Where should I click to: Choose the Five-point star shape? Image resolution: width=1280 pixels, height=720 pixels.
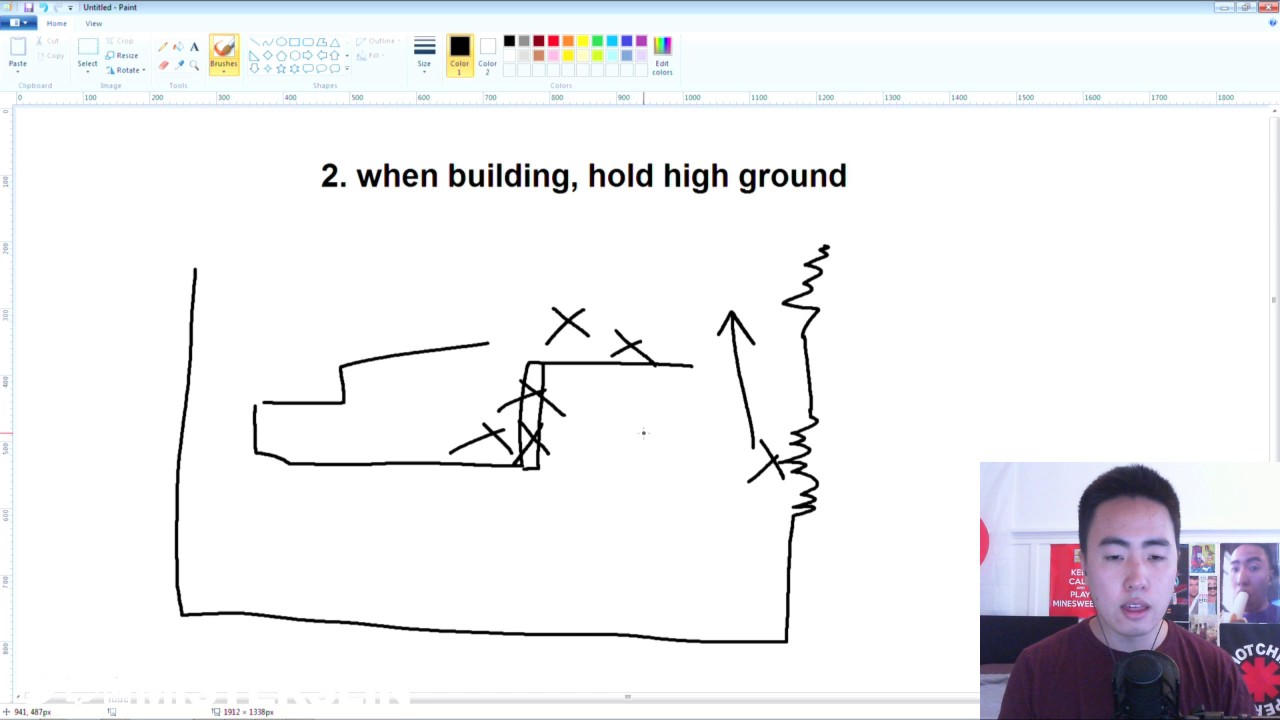point(281,68)
